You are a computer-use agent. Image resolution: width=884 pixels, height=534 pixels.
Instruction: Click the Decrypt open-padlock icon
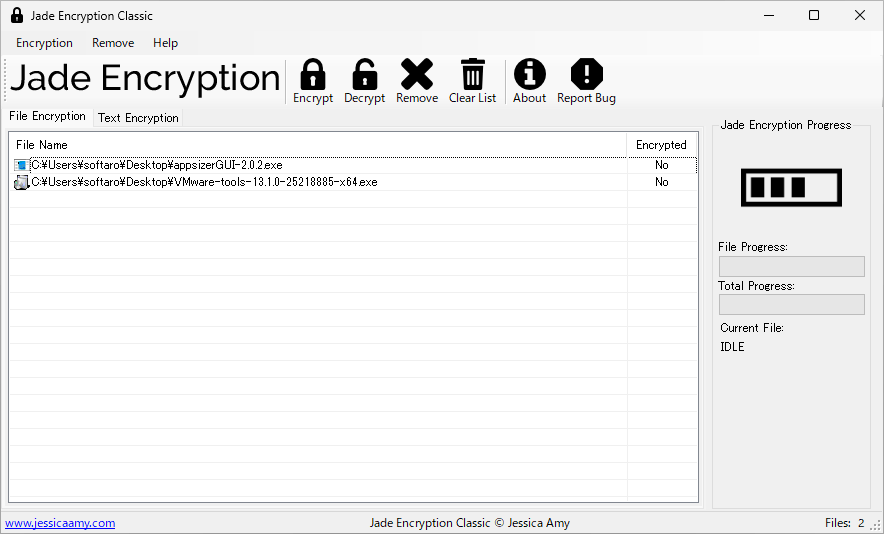coord(365,74)
